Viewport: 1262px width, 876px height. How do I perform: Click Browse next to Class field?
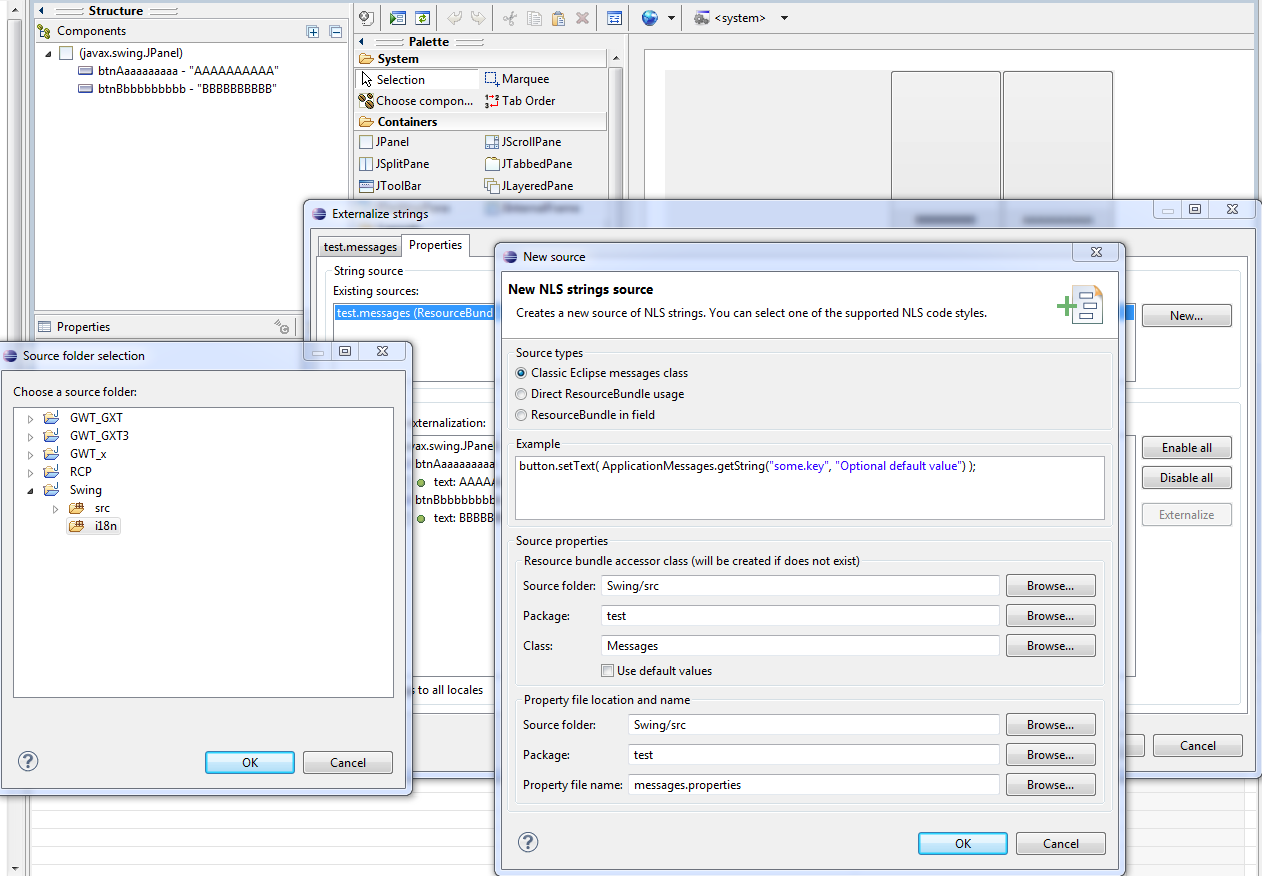click(x=1050, y=646)
